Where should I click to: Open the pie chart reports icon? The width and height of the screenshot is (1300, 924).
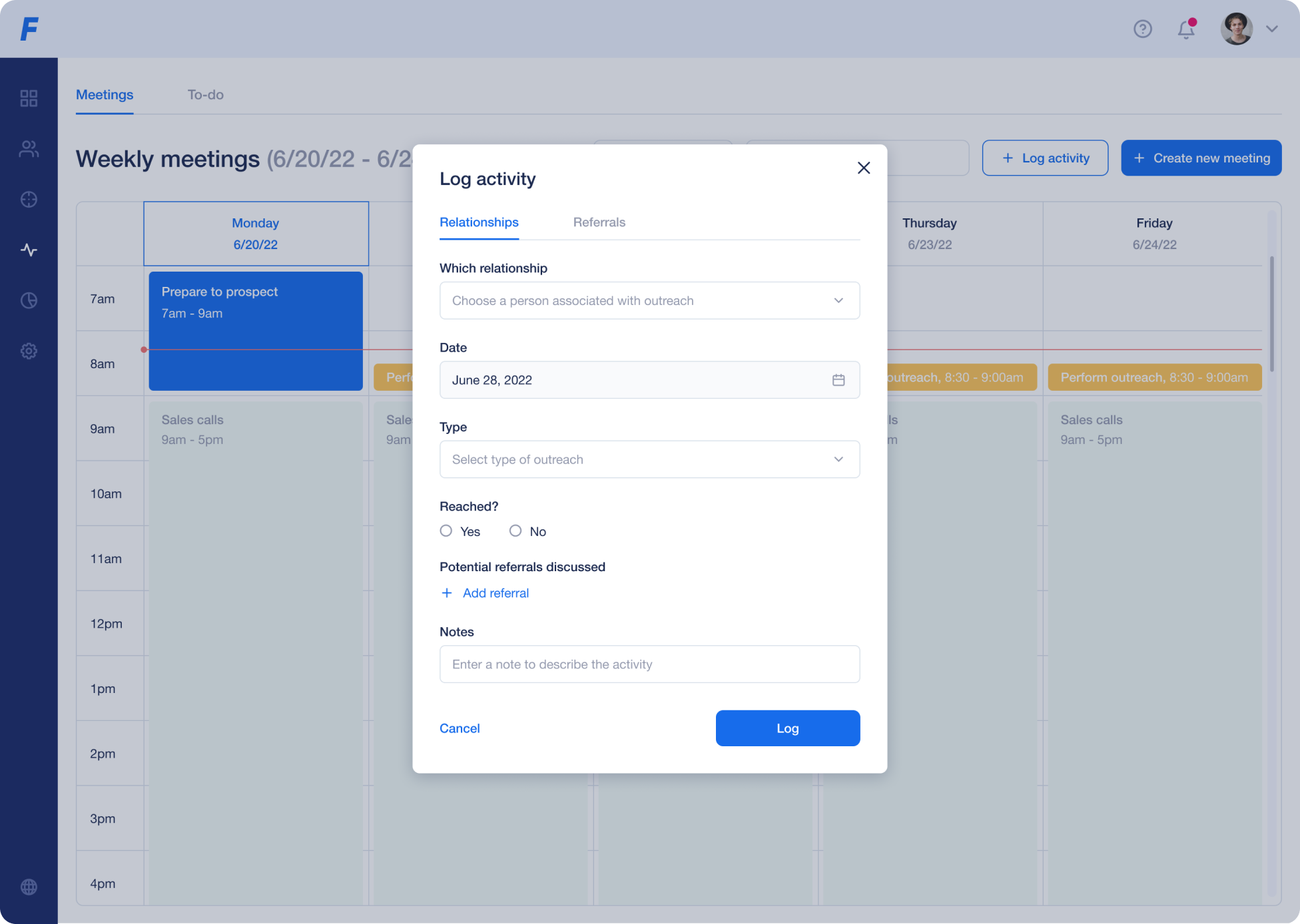(x=29, y=301)
